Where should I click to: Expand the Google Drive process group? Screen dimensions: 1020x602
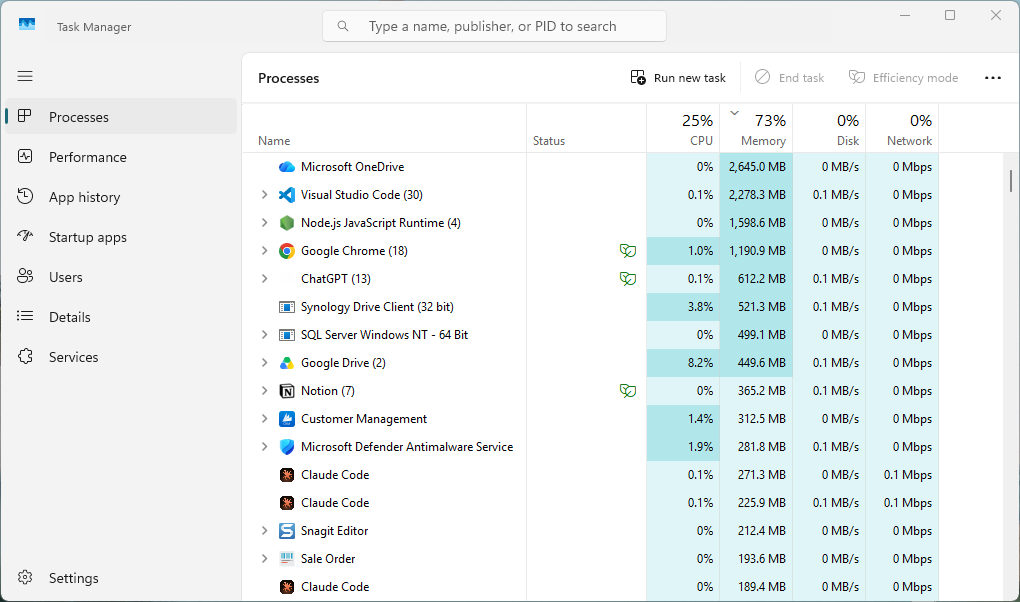click(x=264, y=363)
